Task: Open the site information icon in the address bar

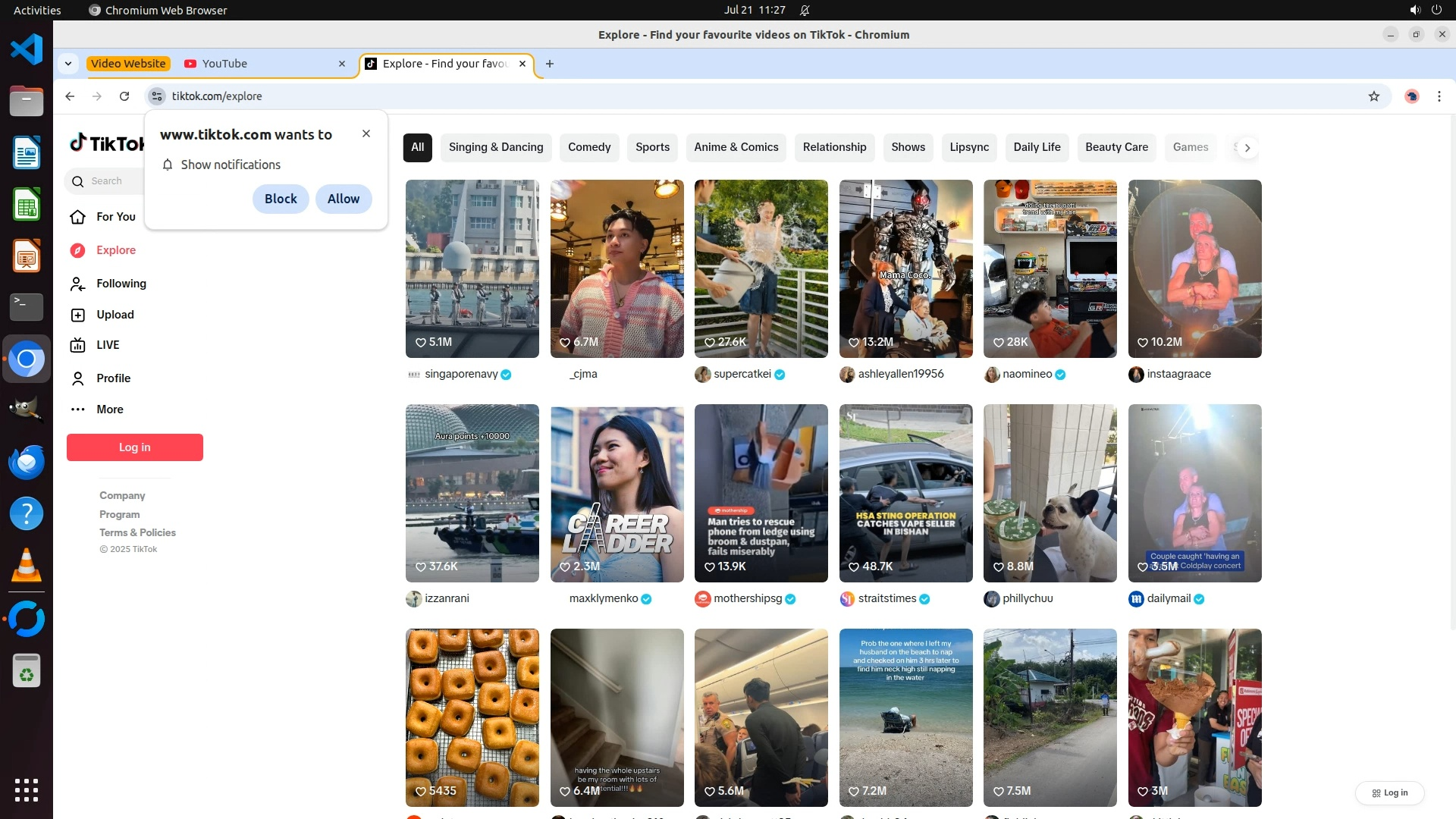Action: coord(156,96)
